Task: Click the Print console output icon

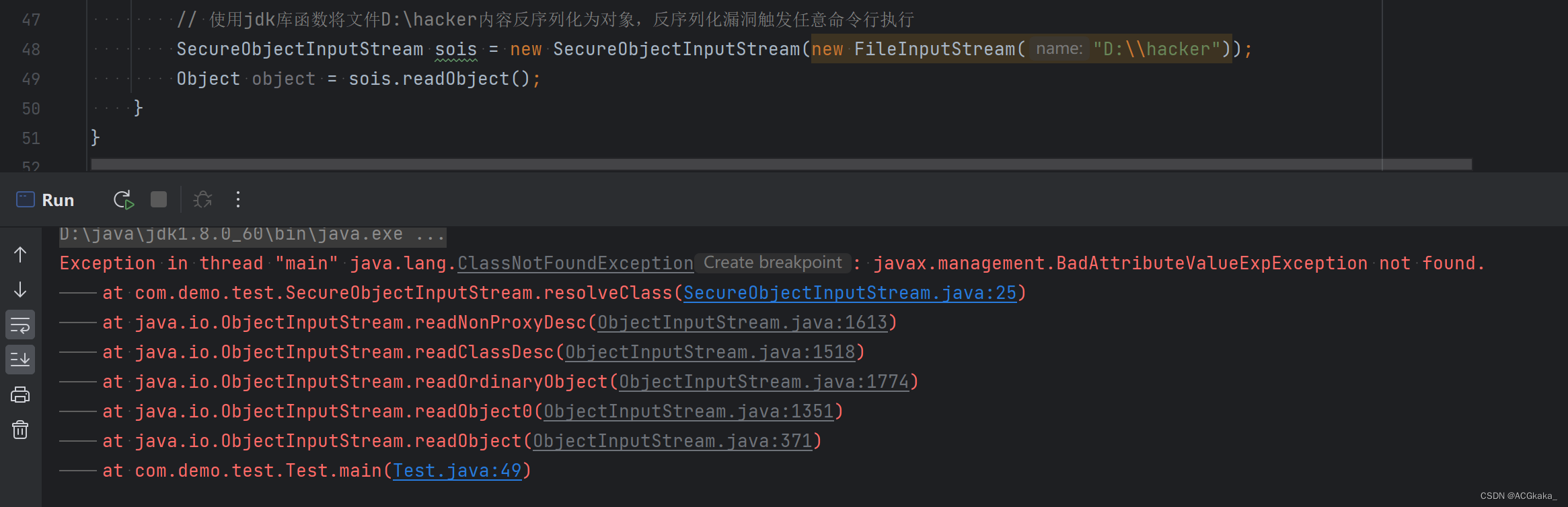Action: [x=20, y=395]
